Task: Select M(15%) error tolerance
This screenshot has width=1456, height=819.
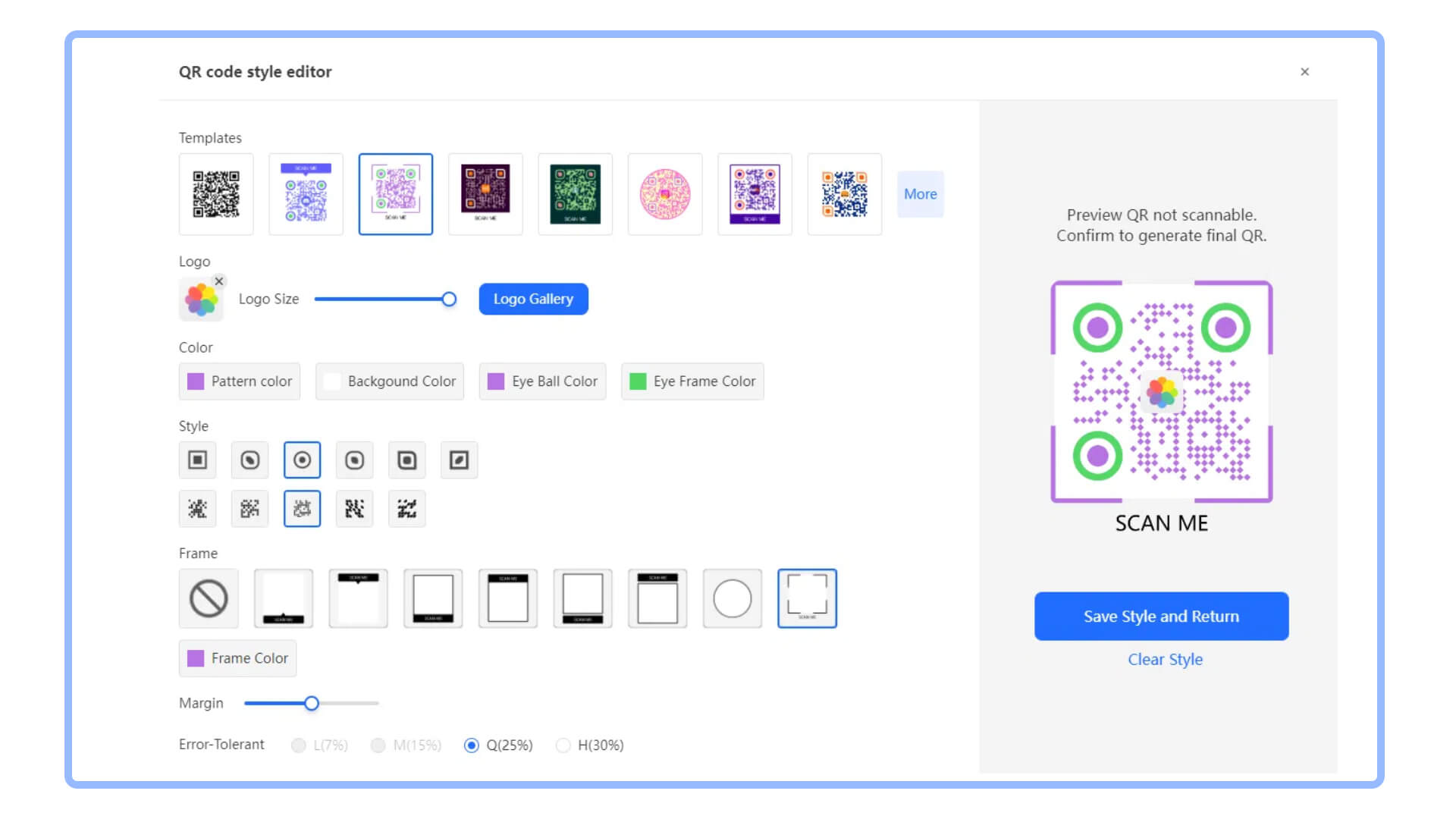Action: click(406, 745)
